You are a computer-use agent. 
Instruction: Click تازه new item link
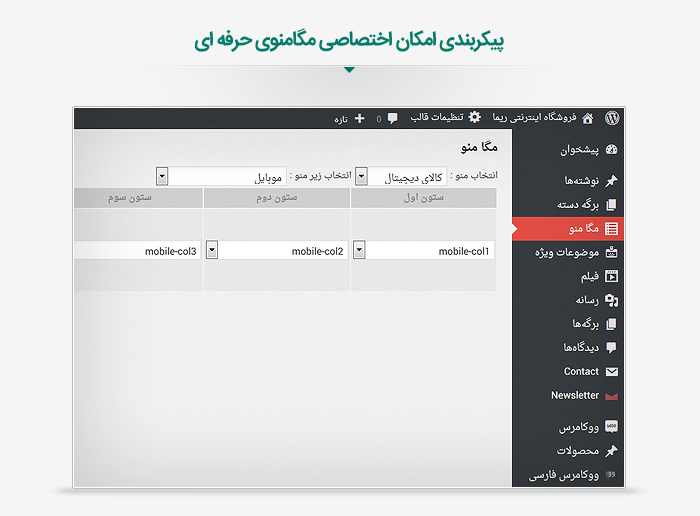pos(341,119)
